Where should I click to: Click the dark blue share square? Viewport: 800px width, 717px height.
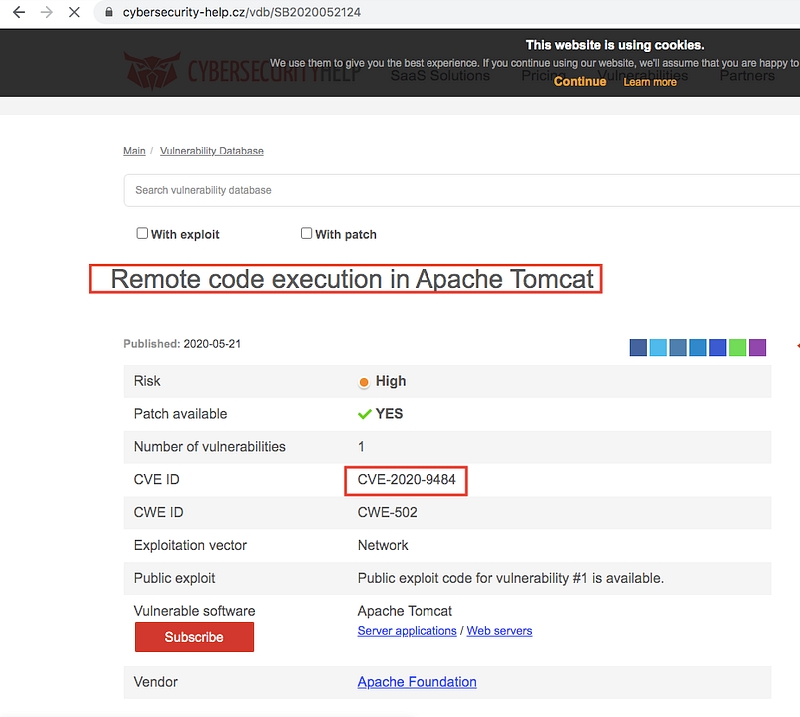pos(638,348)
